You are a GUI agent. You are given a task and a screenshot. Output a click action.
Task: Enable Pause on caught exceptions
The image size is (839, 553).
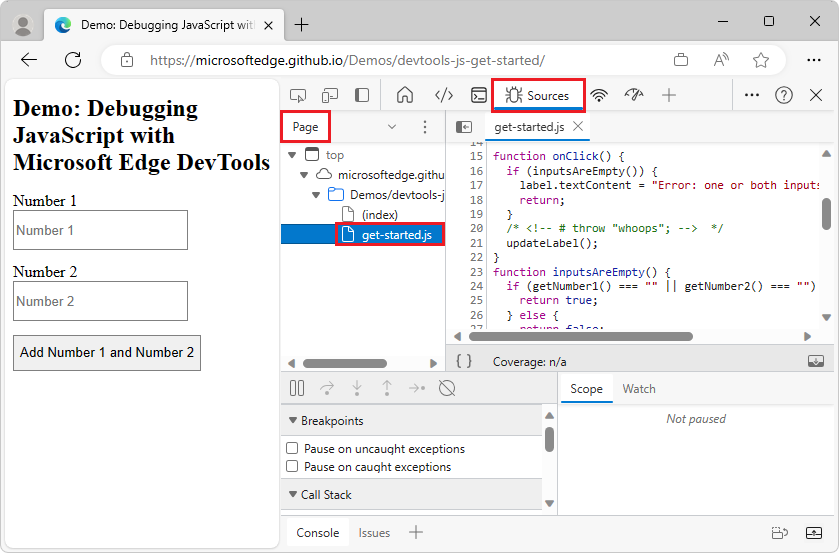click(x=292, y=467)
